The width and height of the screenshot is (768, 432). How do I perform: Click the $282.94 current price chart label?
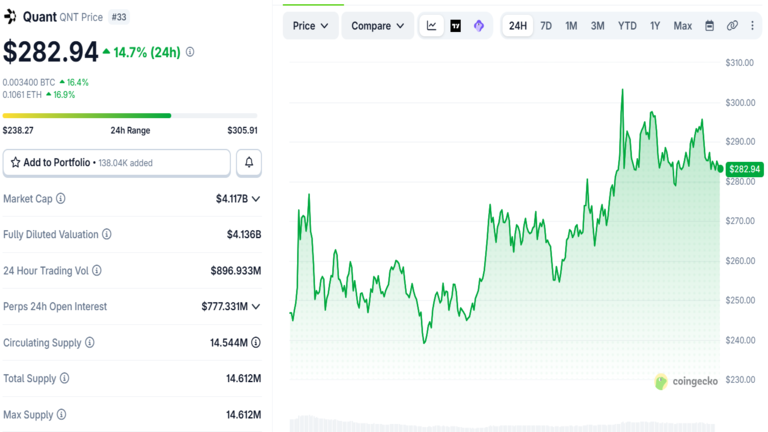[744, 169]
